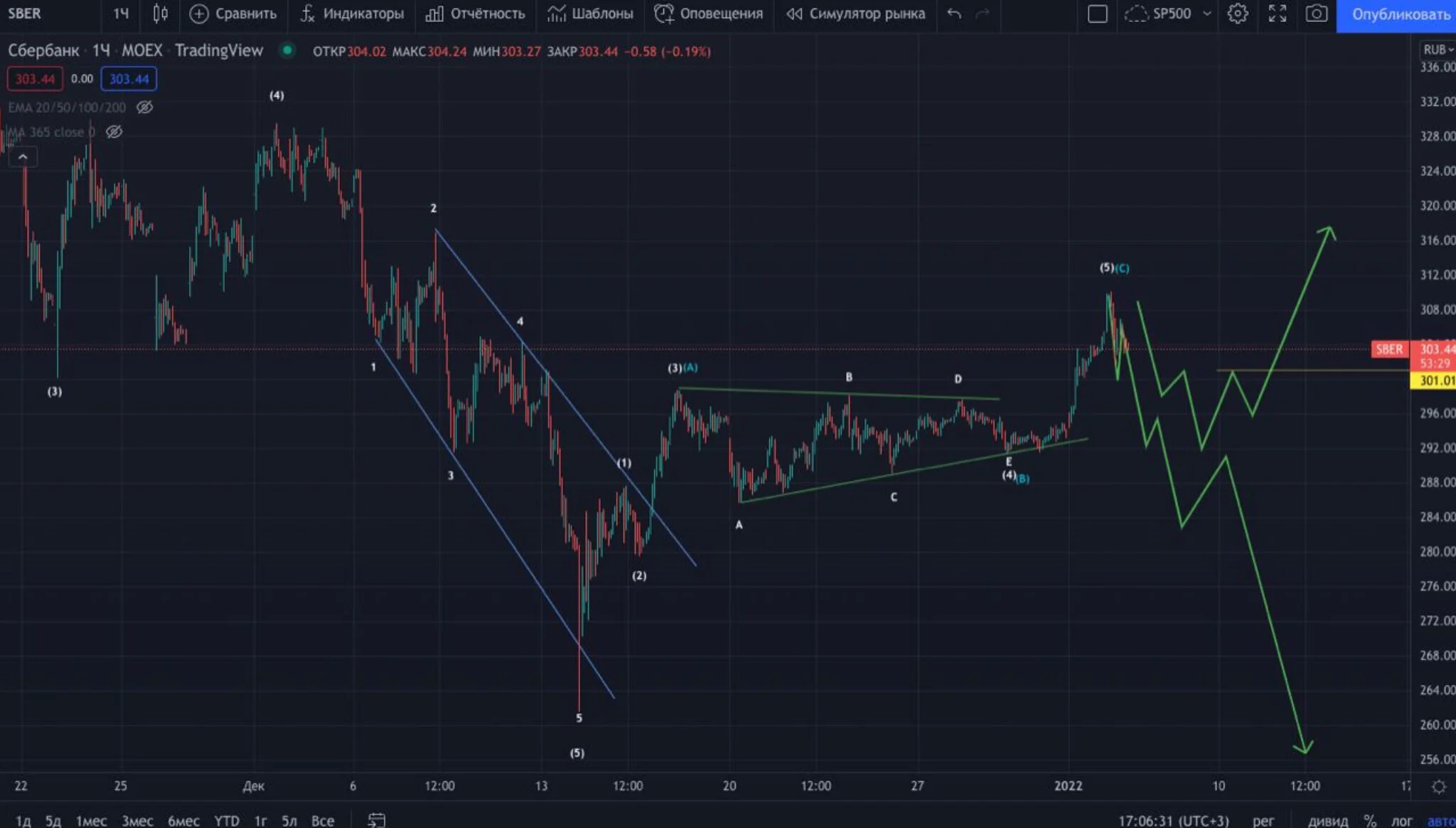The height and width of the screenshot is (828, 1456).
Task: Select the 1мес date range
Action: (x=92, y=820)
